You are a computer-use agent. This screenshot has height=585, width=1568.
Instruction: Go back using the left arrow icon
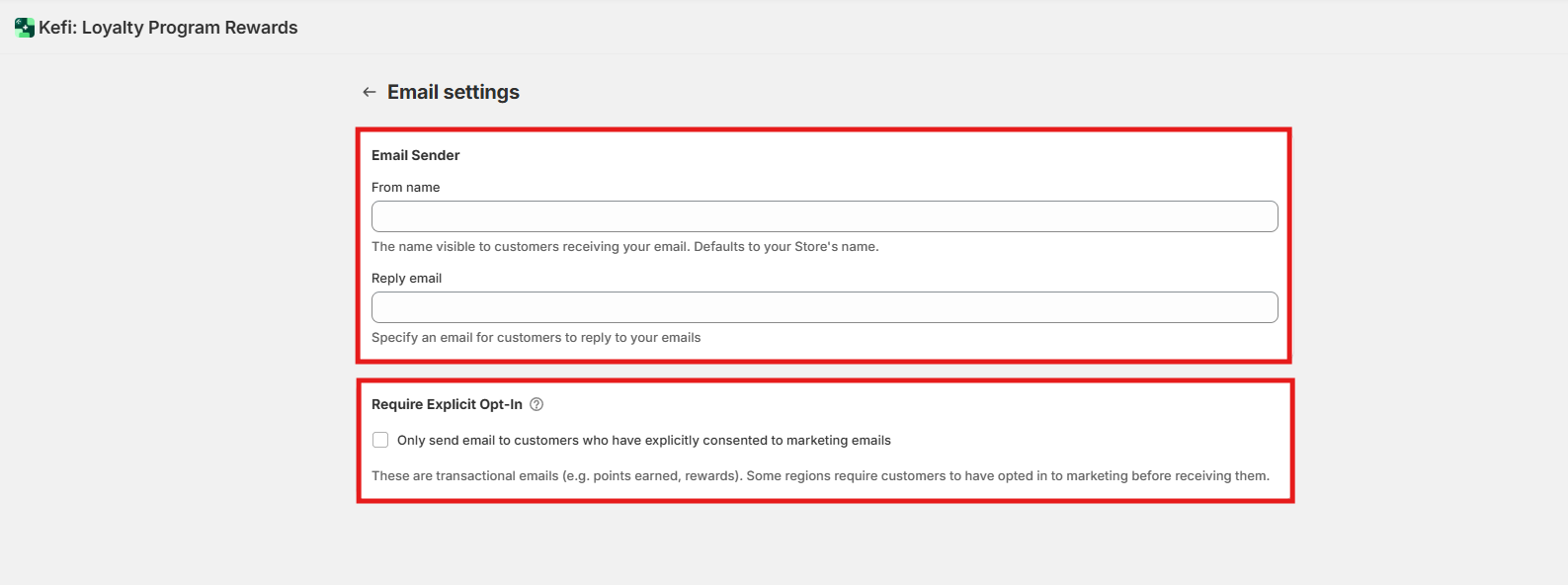[x=370, y=92]
